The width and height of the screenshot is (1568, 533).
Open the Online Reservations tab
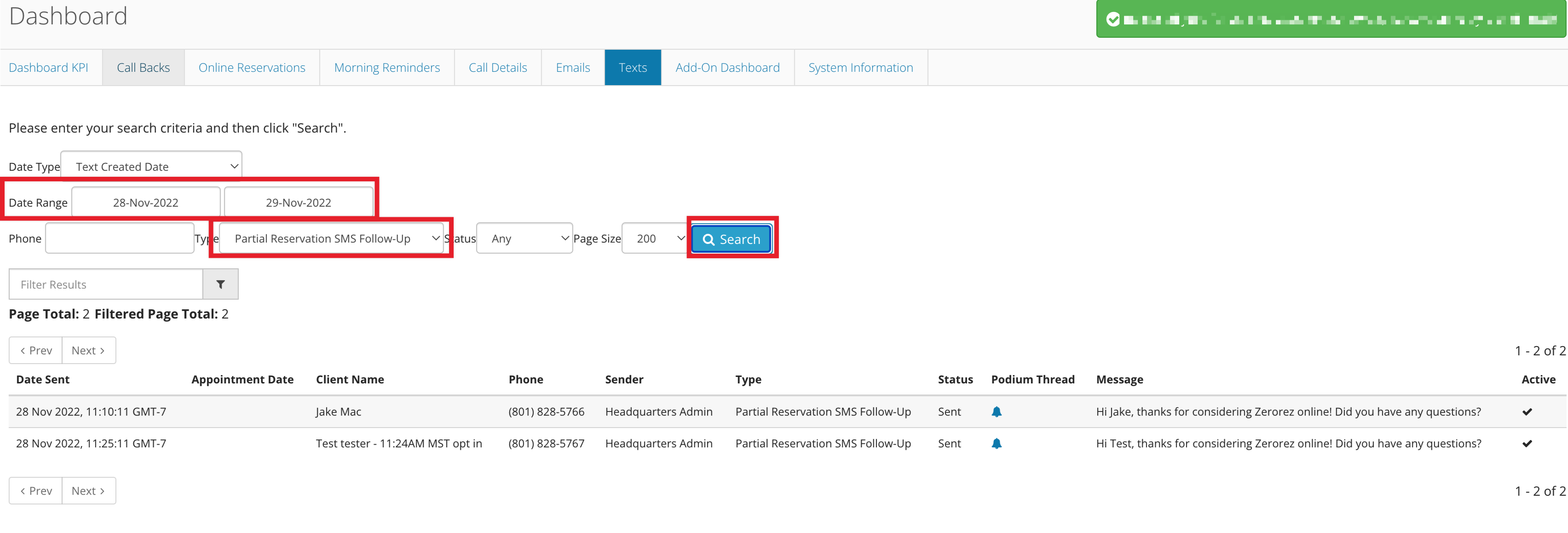click(x=252, y=68)
